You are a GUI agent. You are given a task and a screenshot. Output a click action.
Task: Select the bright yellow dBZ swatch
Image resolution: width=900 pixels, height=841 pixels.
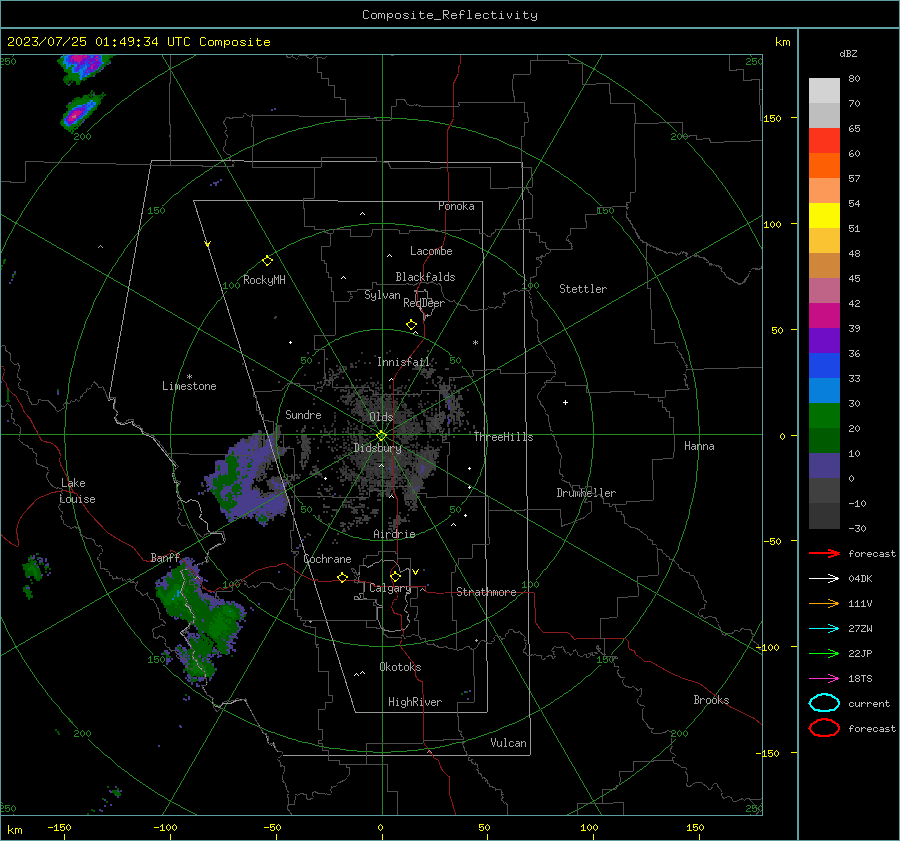(x=824, y=215)
